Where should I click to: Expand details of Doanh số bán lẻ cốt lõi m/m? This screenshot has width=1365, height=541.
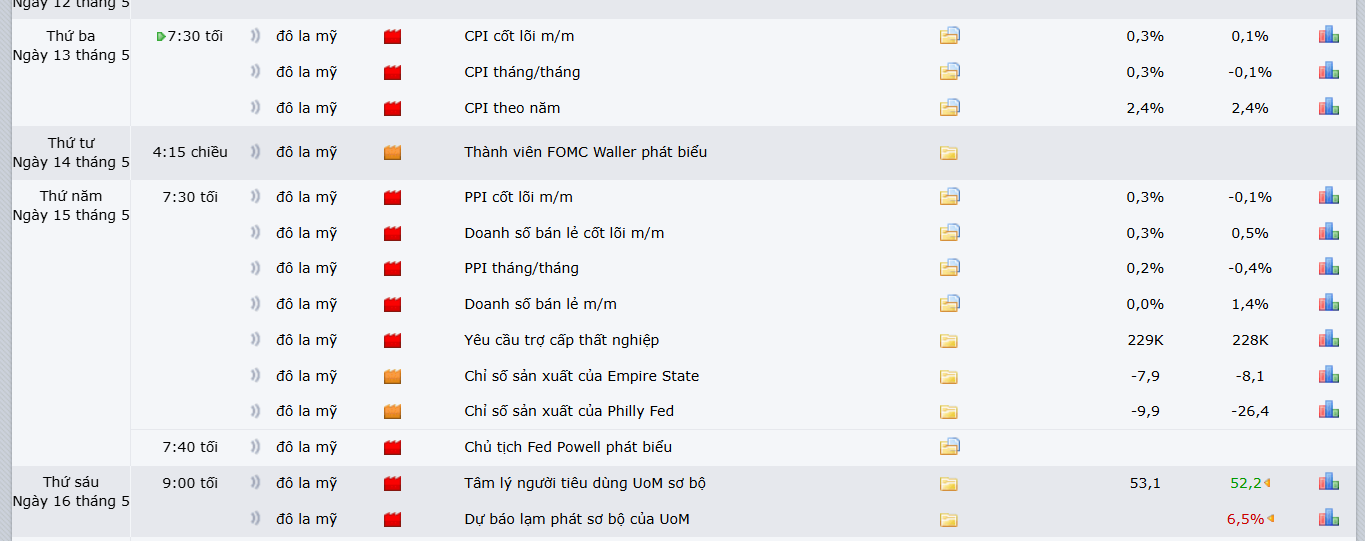pos(949,233)
